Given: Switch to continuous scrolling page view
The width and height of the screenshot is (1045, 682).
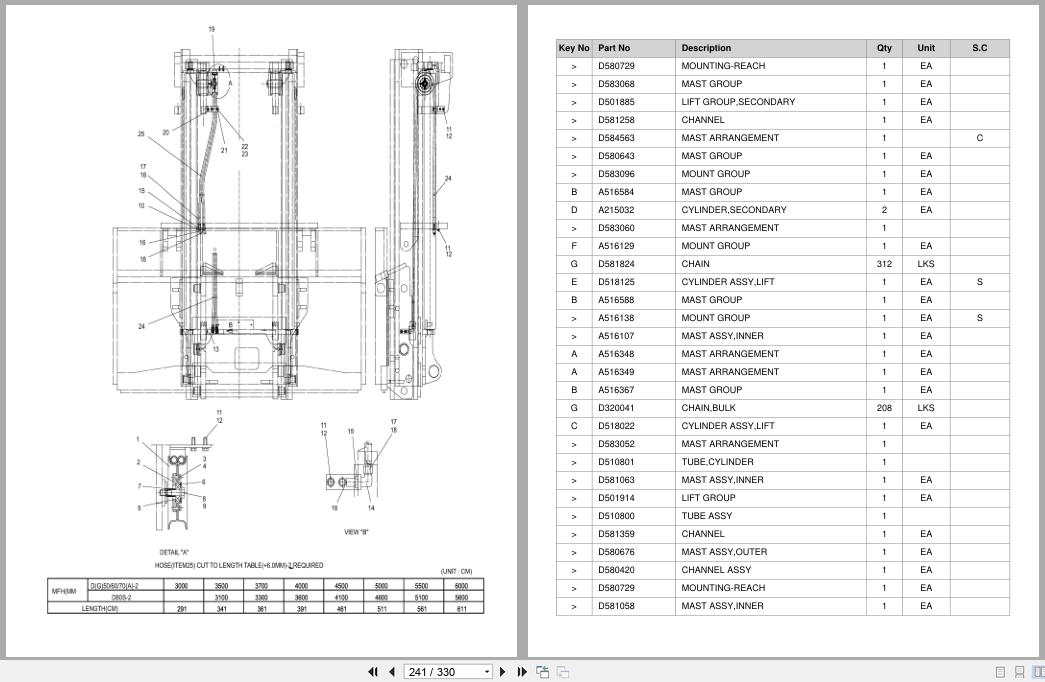Looking at the screenshot, I should click(1019, 672).
